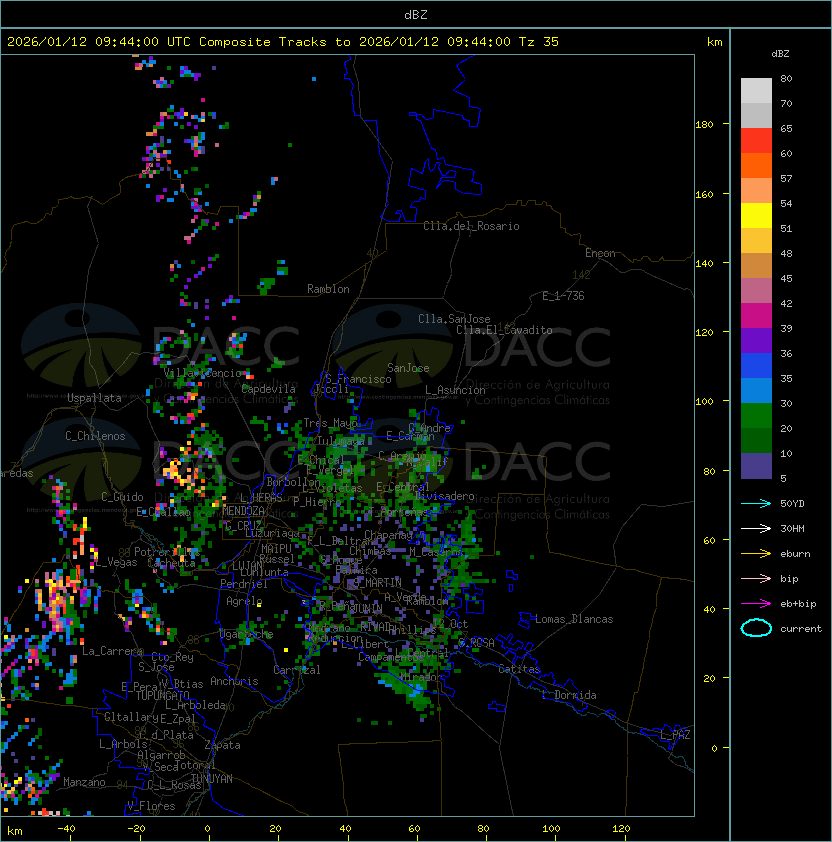This screenshot has height=842, width=832.
Task: Click the Villavicencio place label
Action: click(202, 373)
